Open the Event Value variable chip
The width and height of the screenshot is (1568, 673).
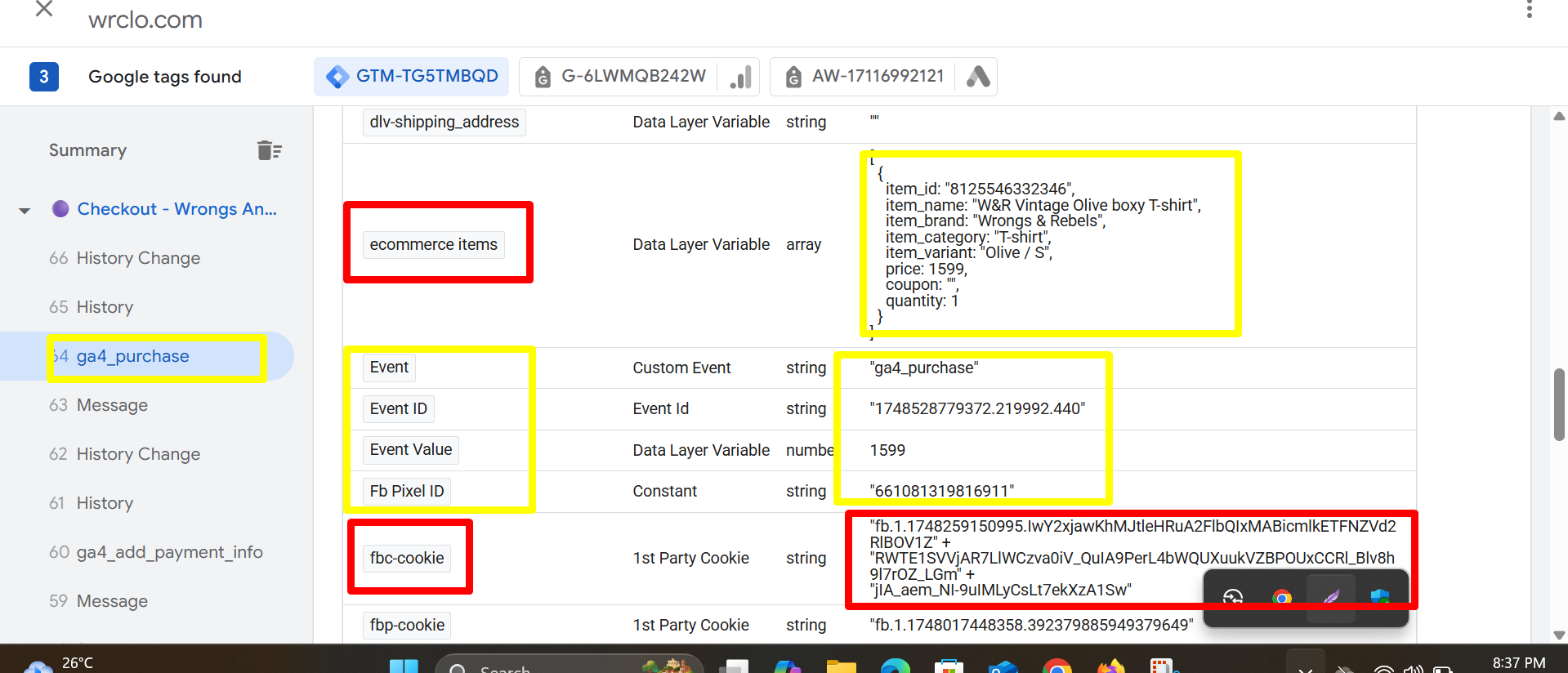(410, 449)
